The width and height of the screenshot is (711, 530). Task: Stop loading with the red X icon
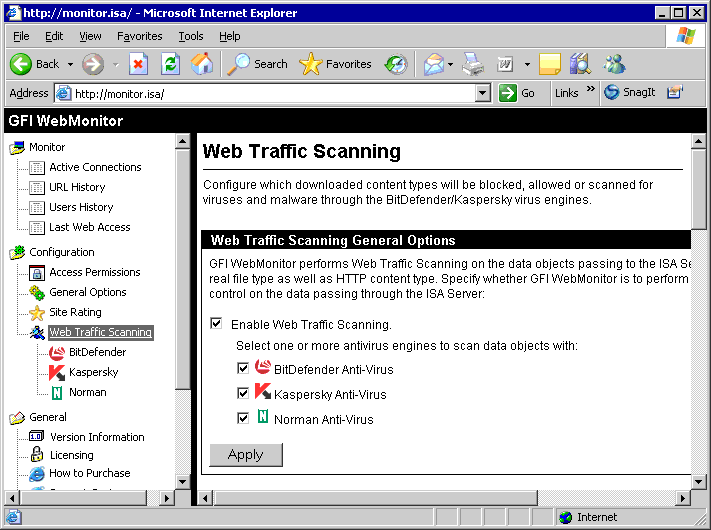[x=138, y=64]
